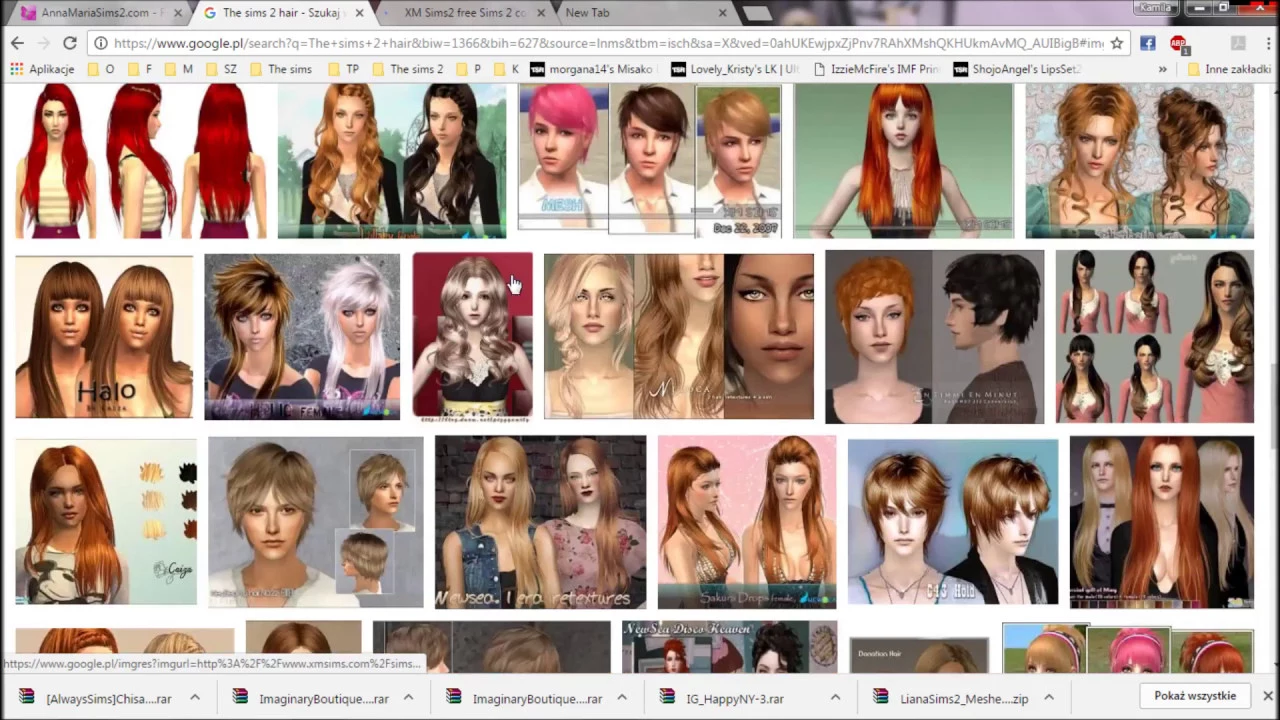Open the short orange and black hair thumbnail

[x=934, y=338]
